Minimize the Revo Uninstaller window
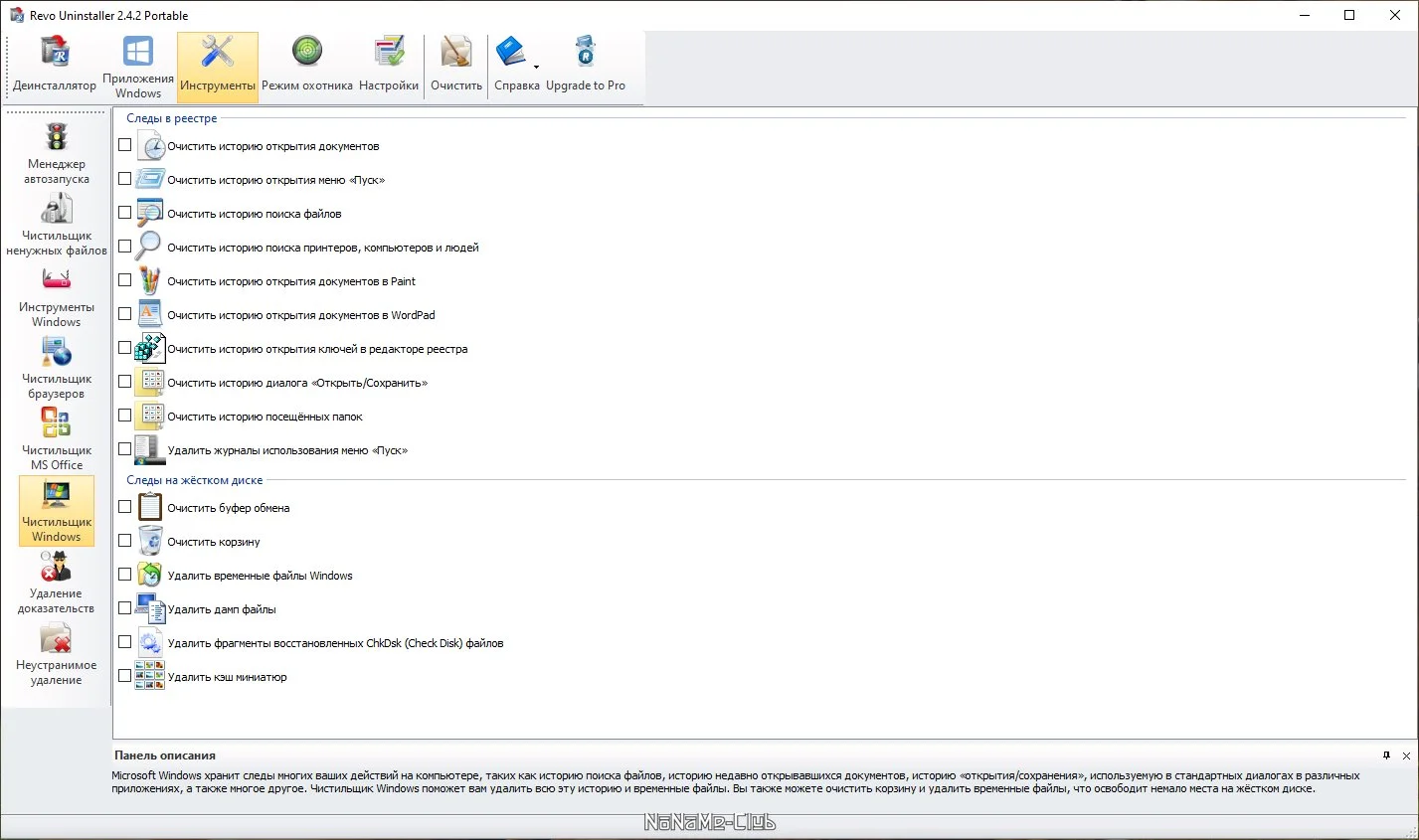This screenshot has width=1419, height=840. [1304, 15]
